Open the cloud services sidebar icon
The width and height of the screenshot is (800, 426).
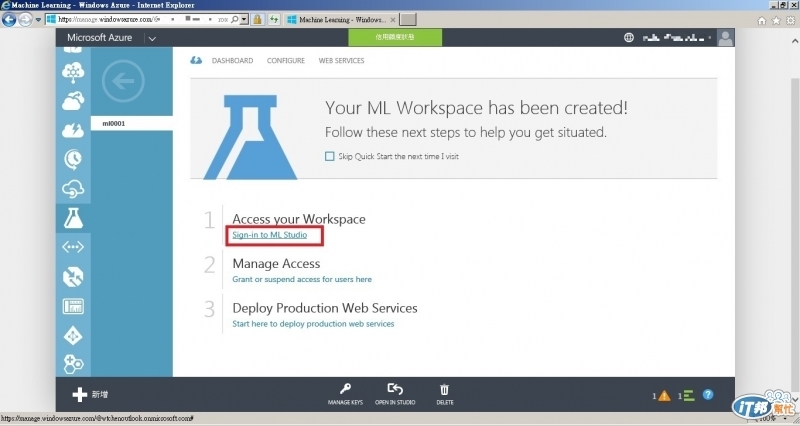coord(73,101)
